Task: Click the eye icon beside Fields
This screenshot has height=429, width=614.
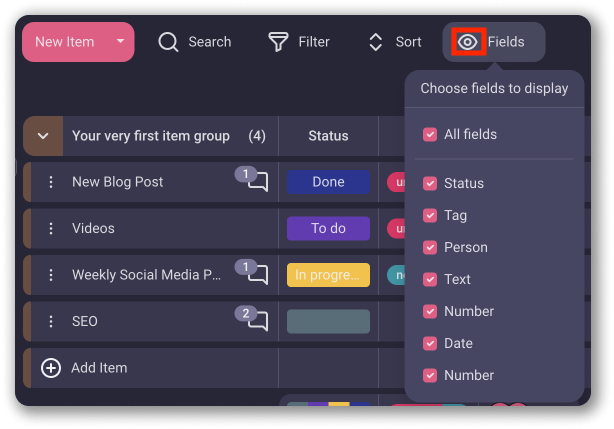Action: (467, 42)
